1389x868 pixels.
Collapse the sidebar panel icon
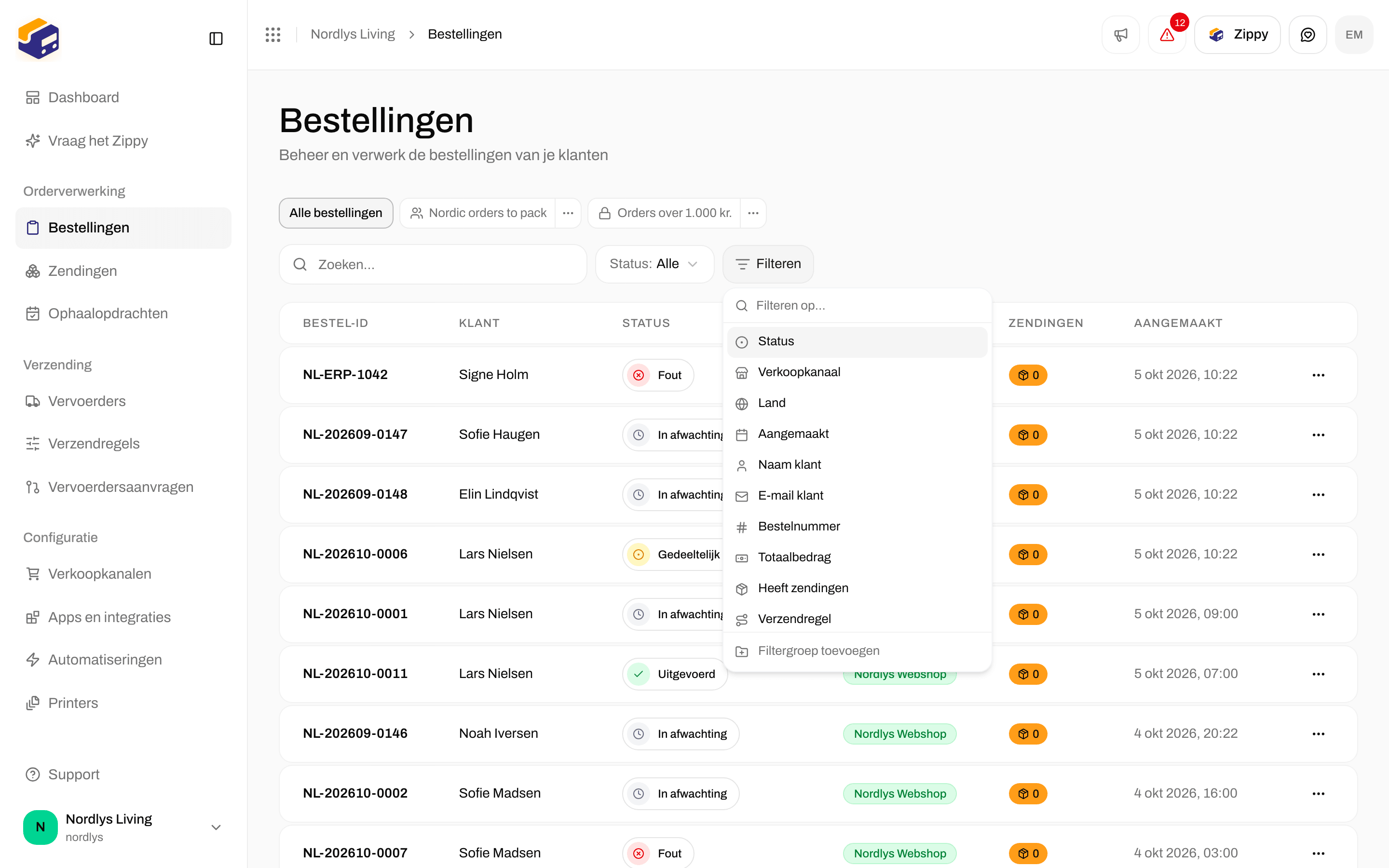pos(216,39)
